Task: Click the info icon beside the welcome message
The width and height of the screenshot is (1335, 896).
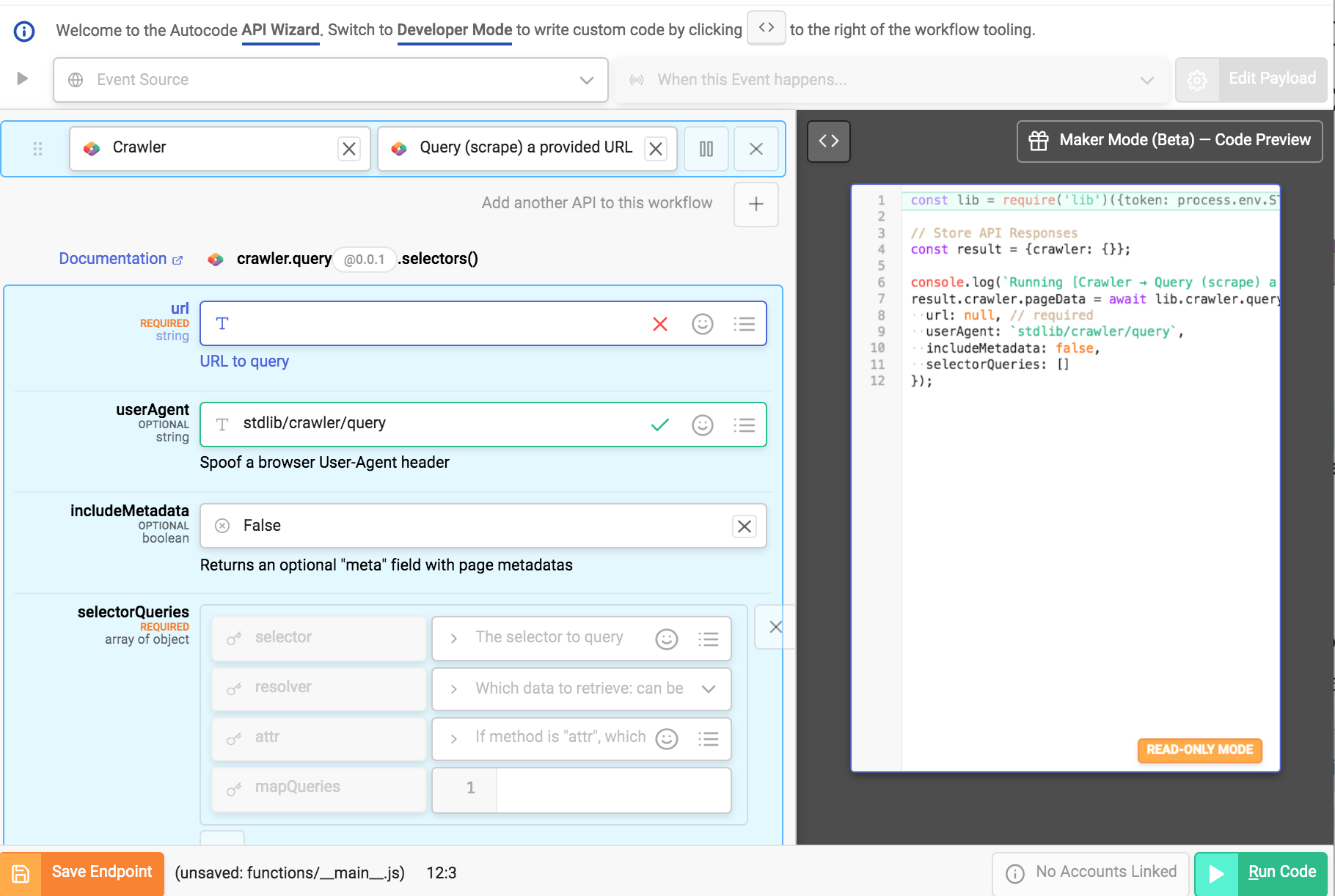Action: [24, 31]
